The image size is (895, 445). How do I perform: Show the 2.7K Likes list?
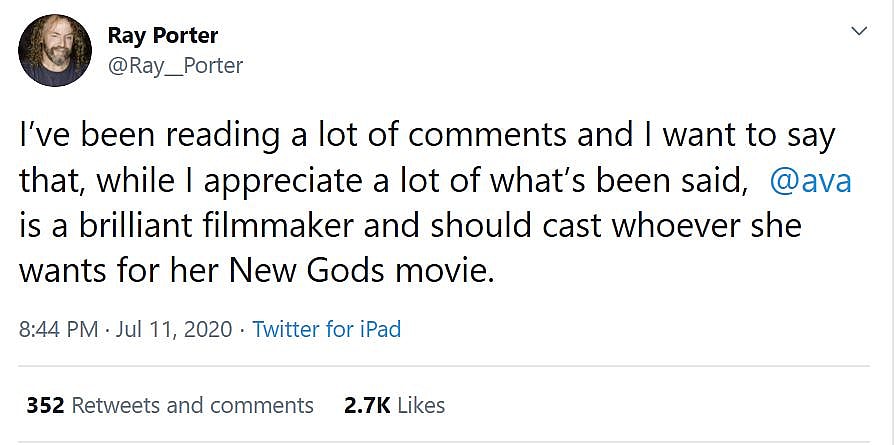(x=394, y=405)
